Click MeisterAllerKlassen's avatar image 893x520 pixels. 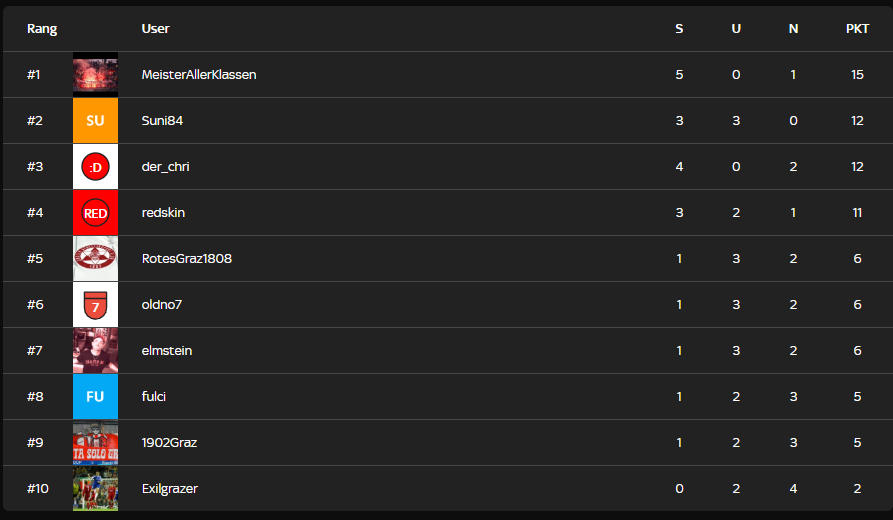[95, 75]
